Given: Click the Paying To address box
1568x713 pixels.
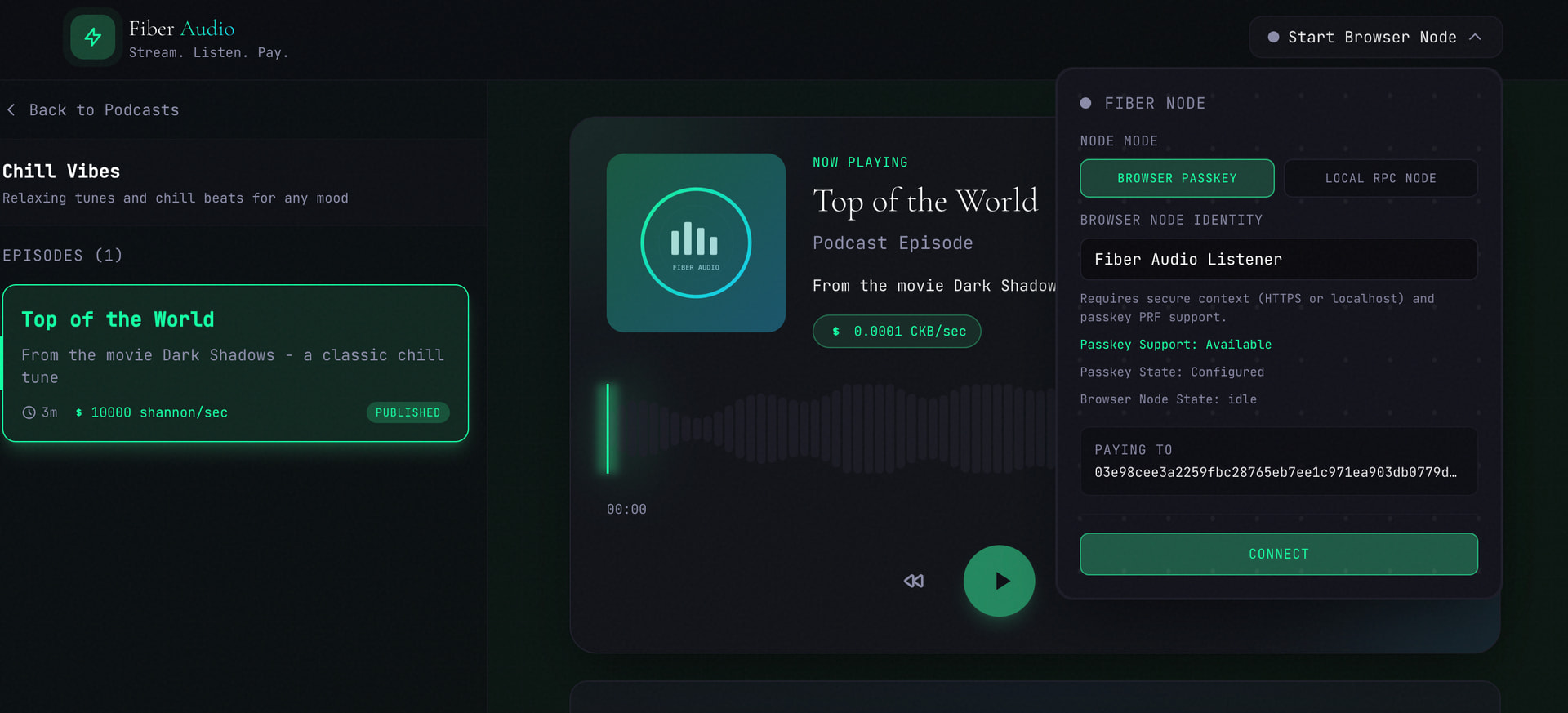Looking at the screenshot, I should (1278, 461).
